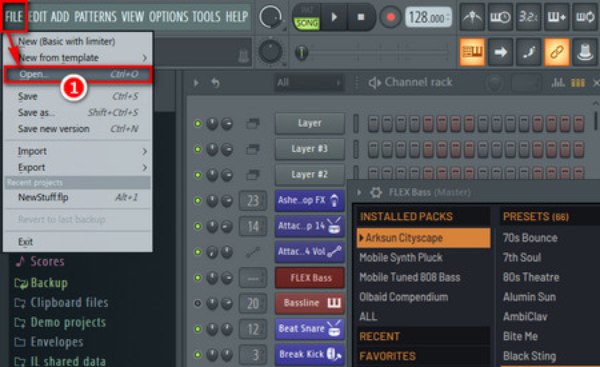This screenshot has height=367, width=600.
Task: Click Exit in the File menu
Action: point(78,242)
